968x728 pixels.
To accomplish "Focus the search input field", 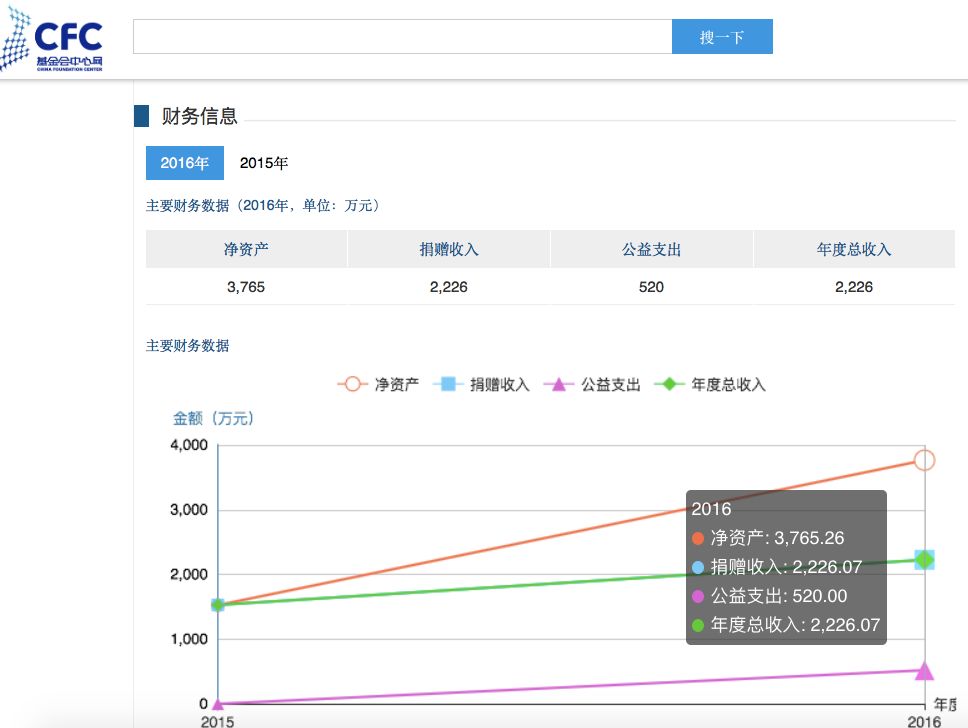I will [403, 36].
